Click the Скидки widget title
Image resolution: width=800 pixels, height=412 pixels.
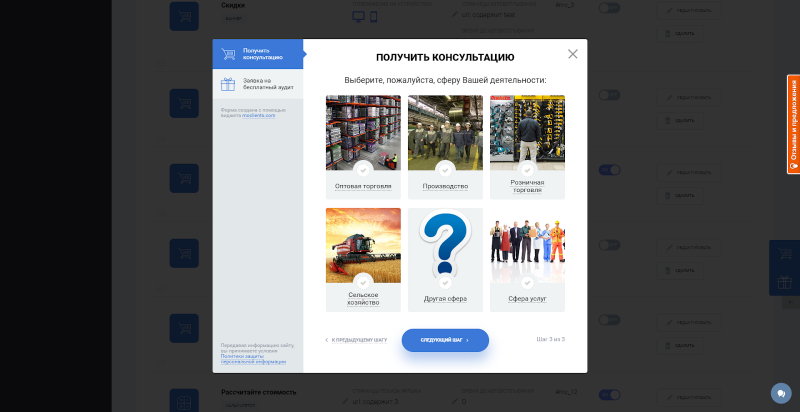point(233,5)
